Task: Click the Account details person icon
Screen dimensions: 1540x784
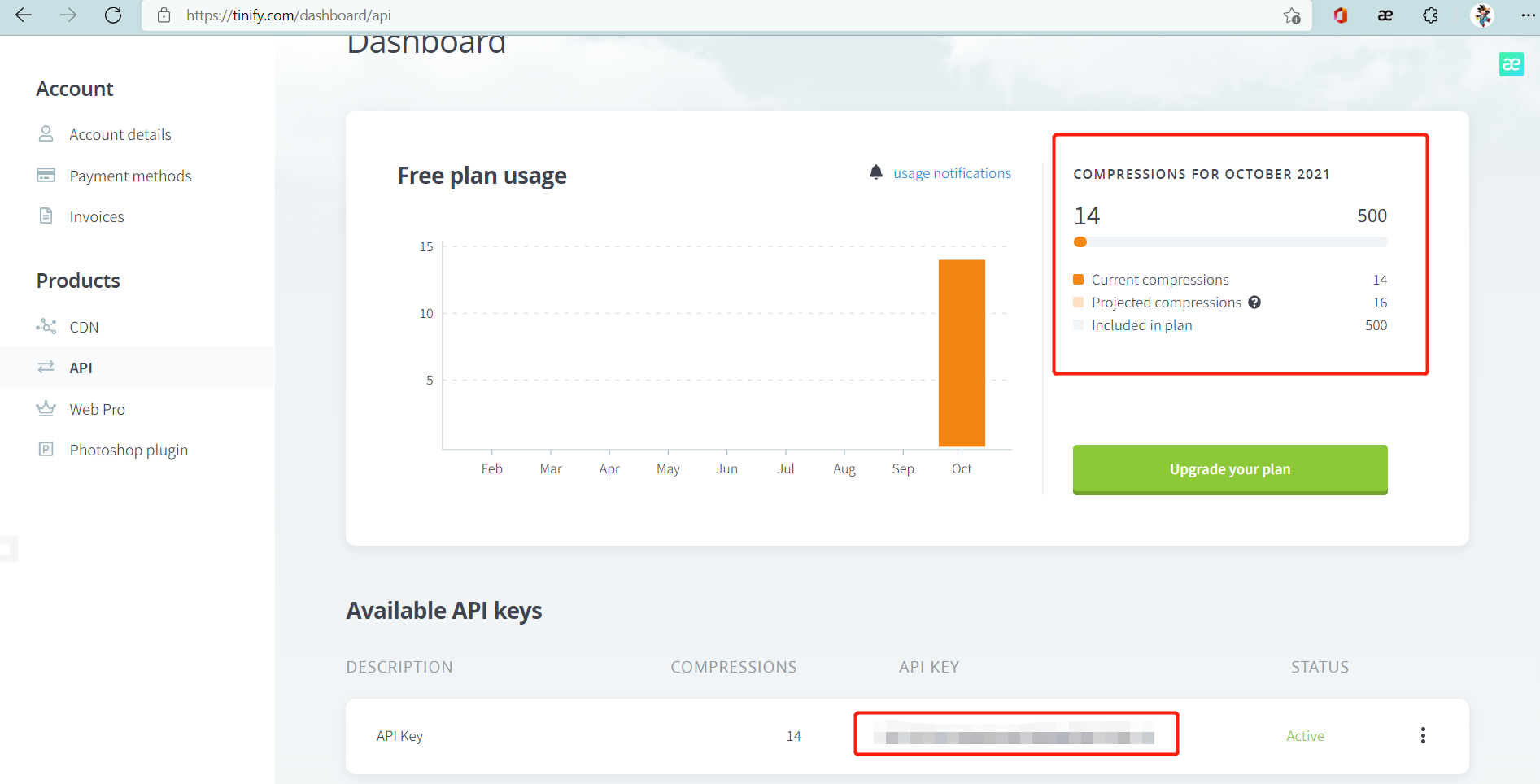Action: [x=46, y=133]
